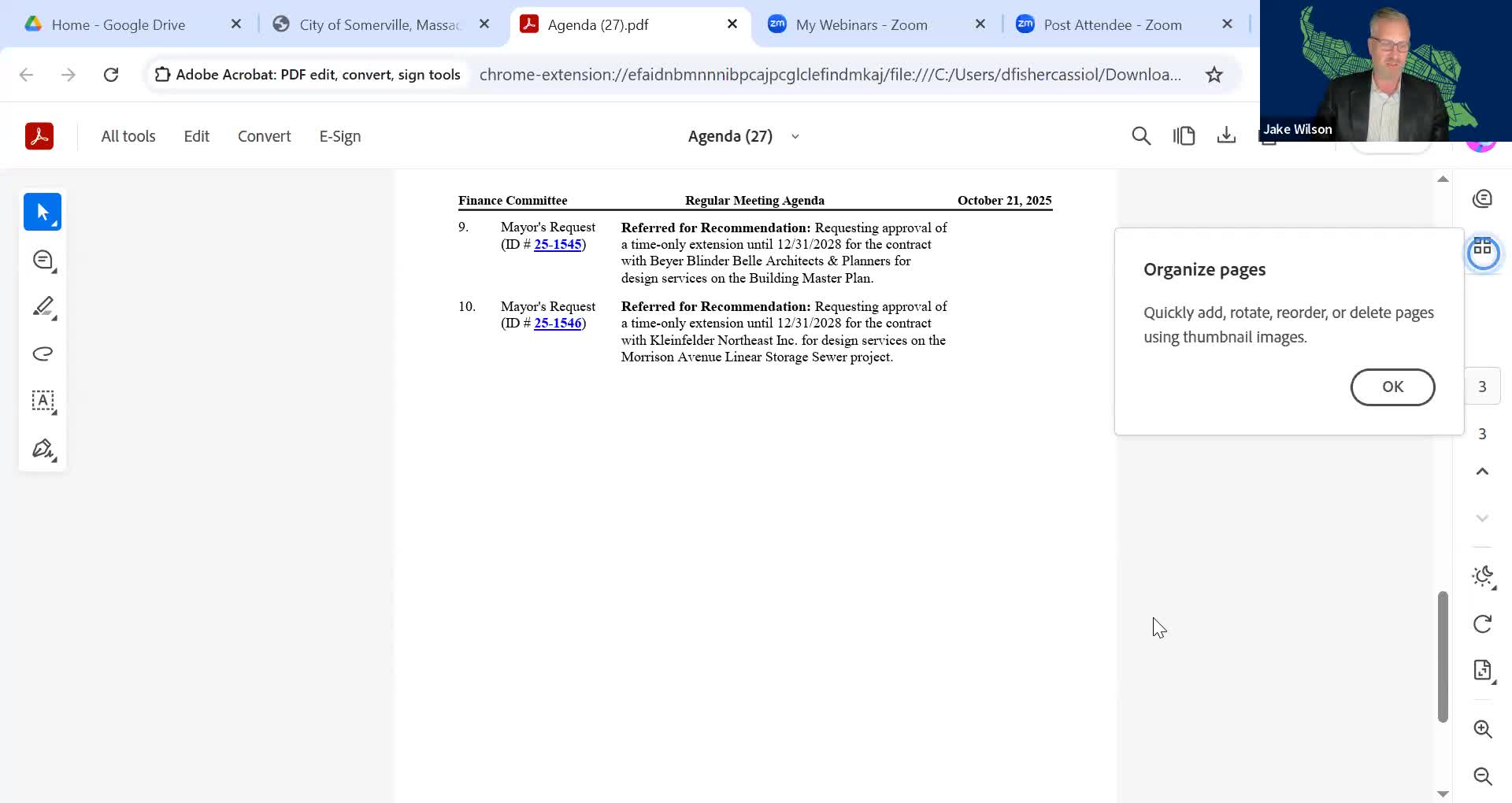Open the add comment tool
The height and width of the screenshot is (803, 1512).
point(43,260)
